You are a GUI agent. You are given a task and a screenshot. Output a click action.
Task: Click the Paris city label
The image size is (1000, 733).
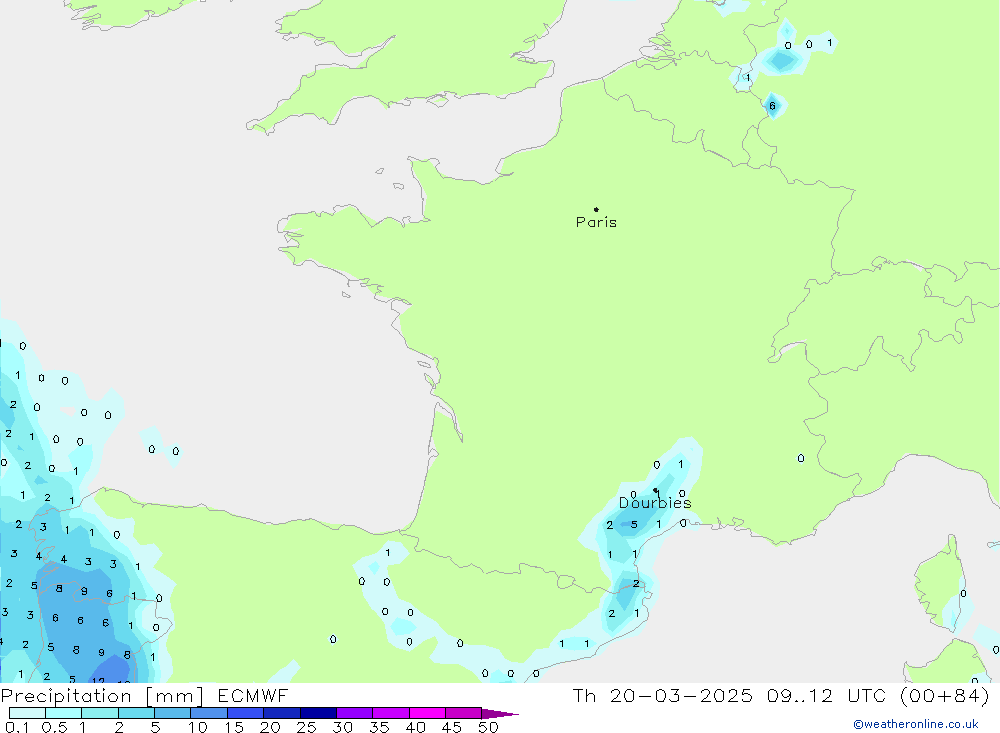point(596,222)
